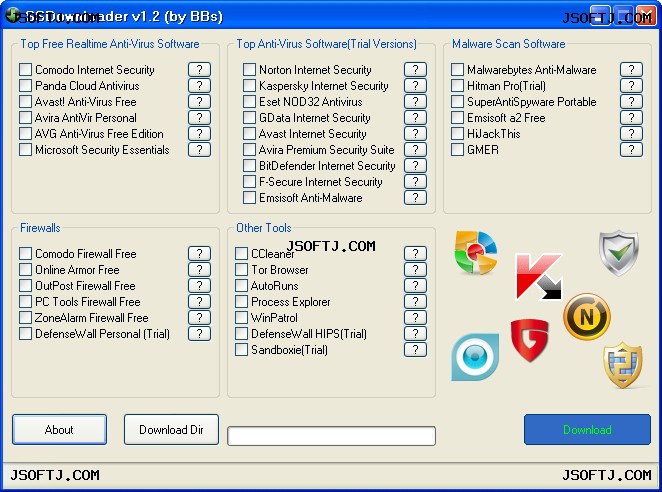
Task: Open help for Comodo Firewall Free
Action: [199, 253]
